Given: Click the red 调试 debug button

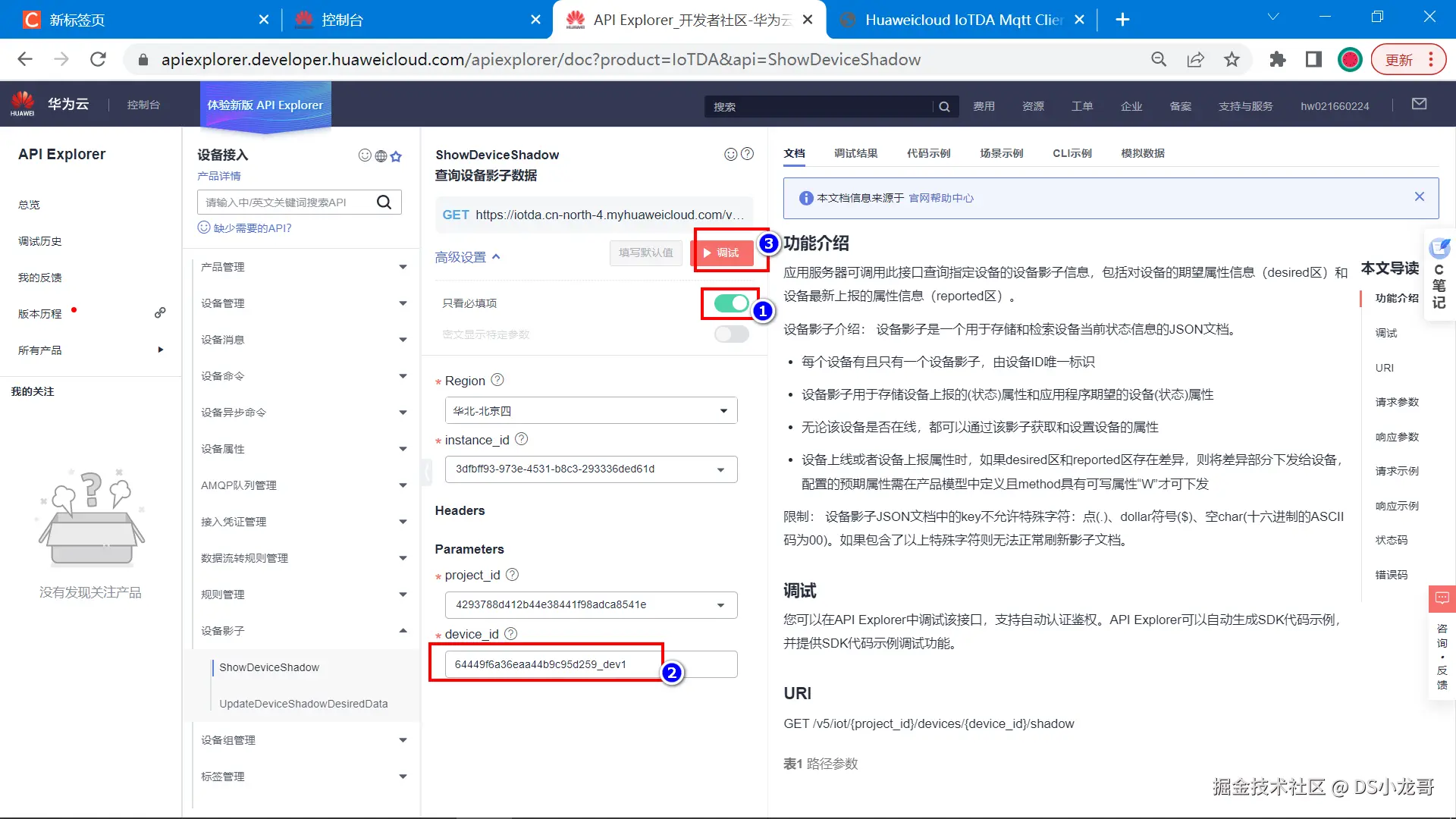Looking at the screenshot, I should pos(723,253).
